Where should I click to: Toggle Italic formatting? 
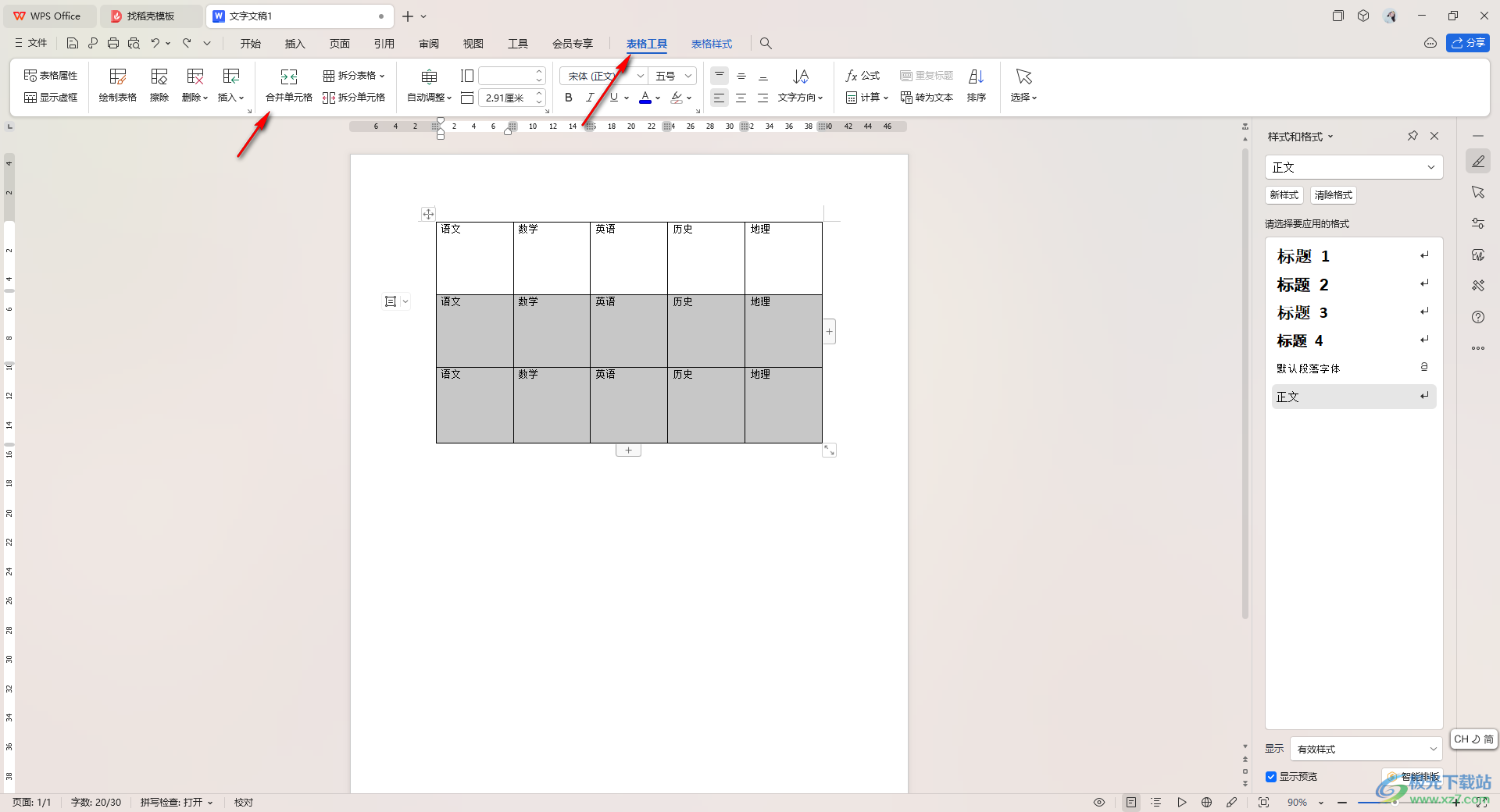pos(590,98)
